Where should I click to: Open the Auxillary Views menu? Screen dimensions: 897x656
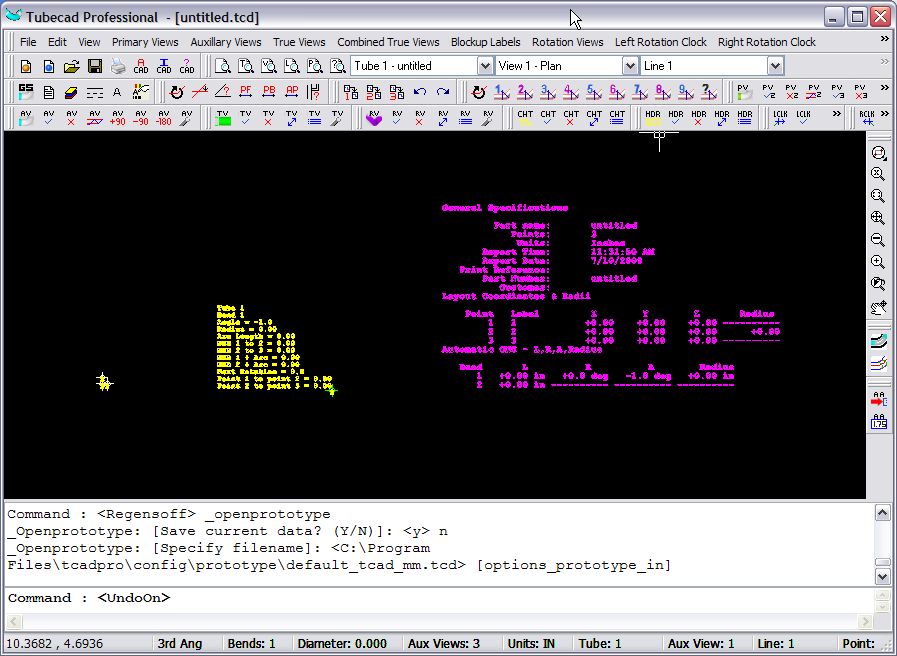tap(226, 42)
